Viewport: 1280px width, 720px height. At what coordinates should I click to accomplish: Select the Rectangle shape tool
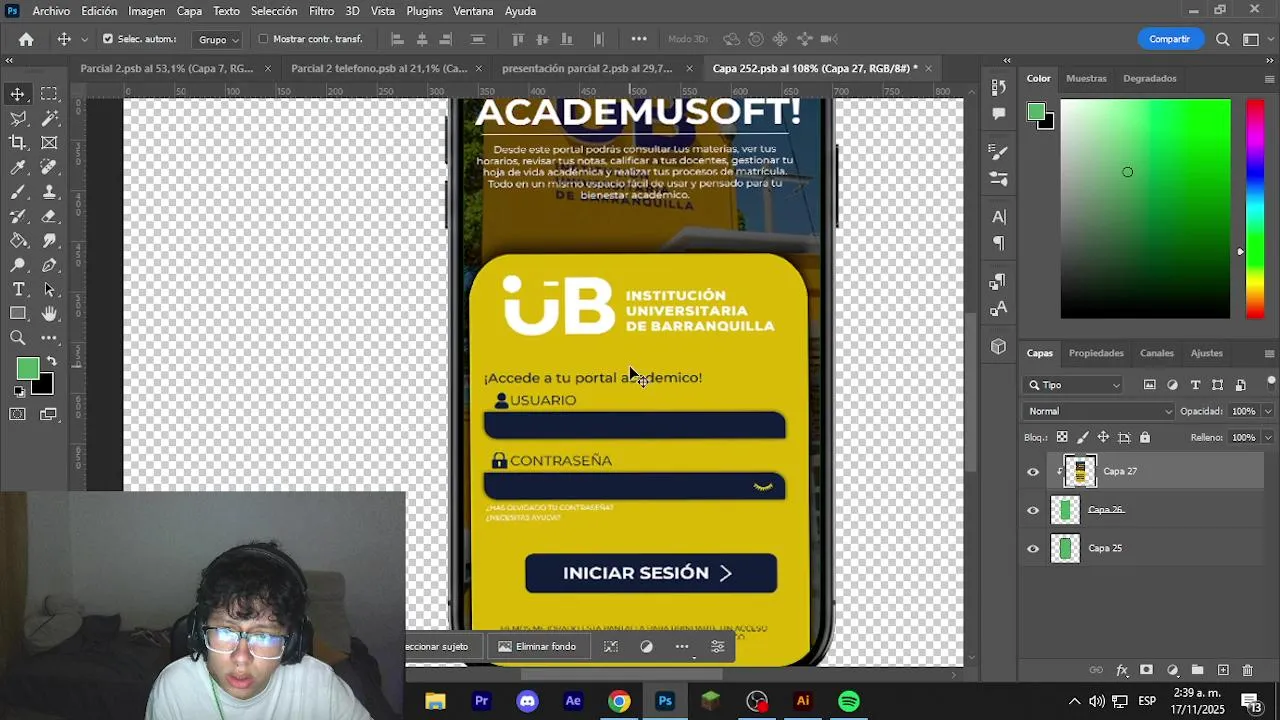coord(18,314)
